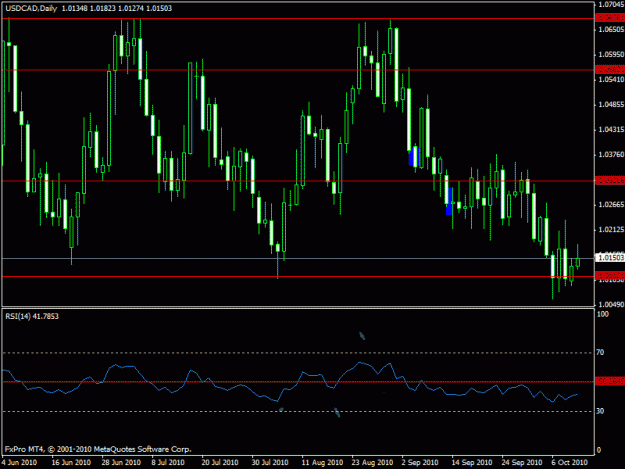
Task: Click the 20 Jul 2010 date label
Action: point(220,463)
